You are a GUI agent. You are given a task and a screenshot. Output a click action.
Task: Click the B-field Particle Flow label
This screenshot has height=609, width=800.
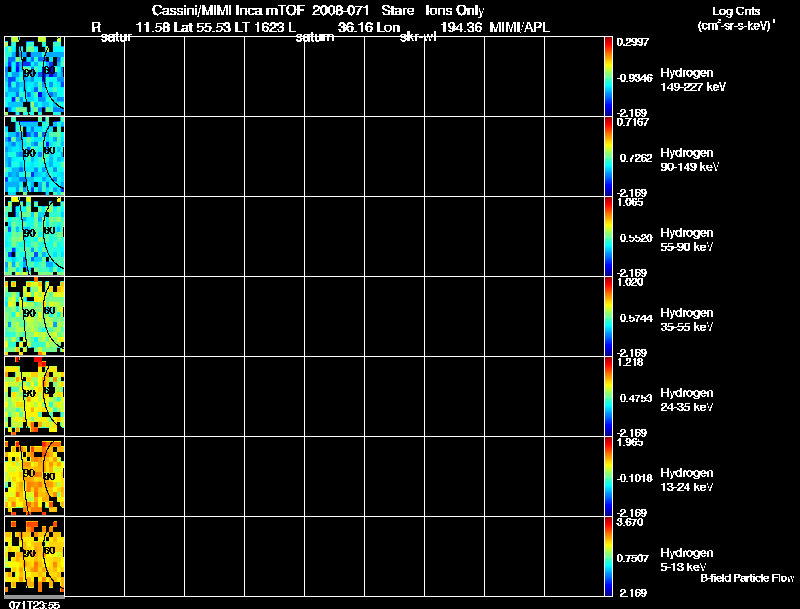click(x=747, y=578)
